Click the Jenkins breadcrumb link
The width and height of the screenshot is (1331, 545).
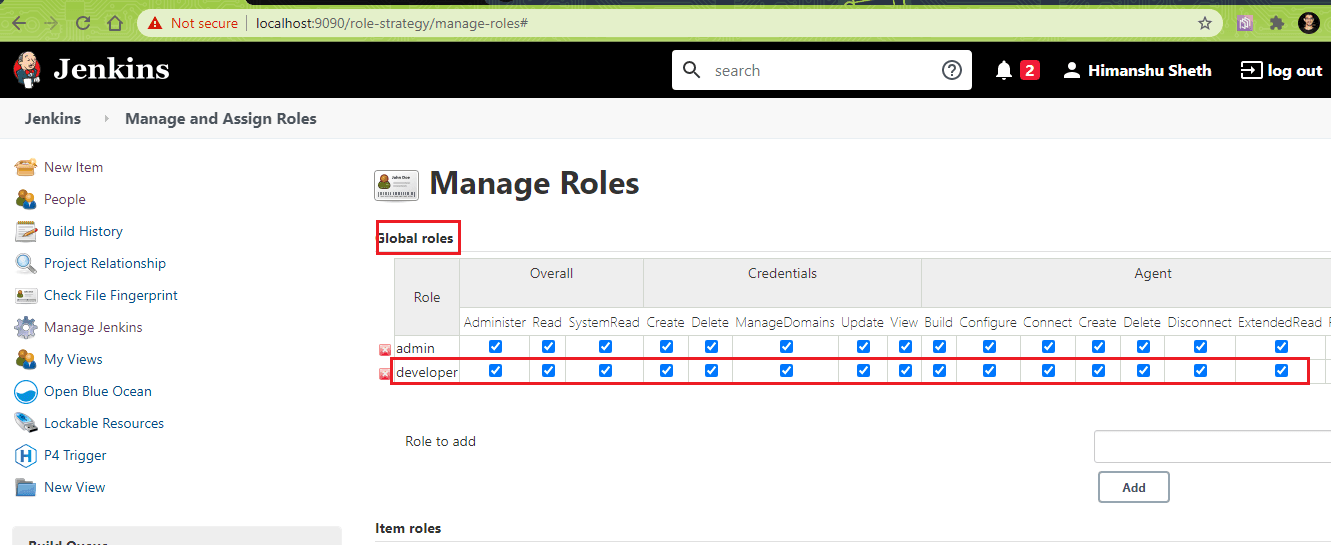point(53,119)
